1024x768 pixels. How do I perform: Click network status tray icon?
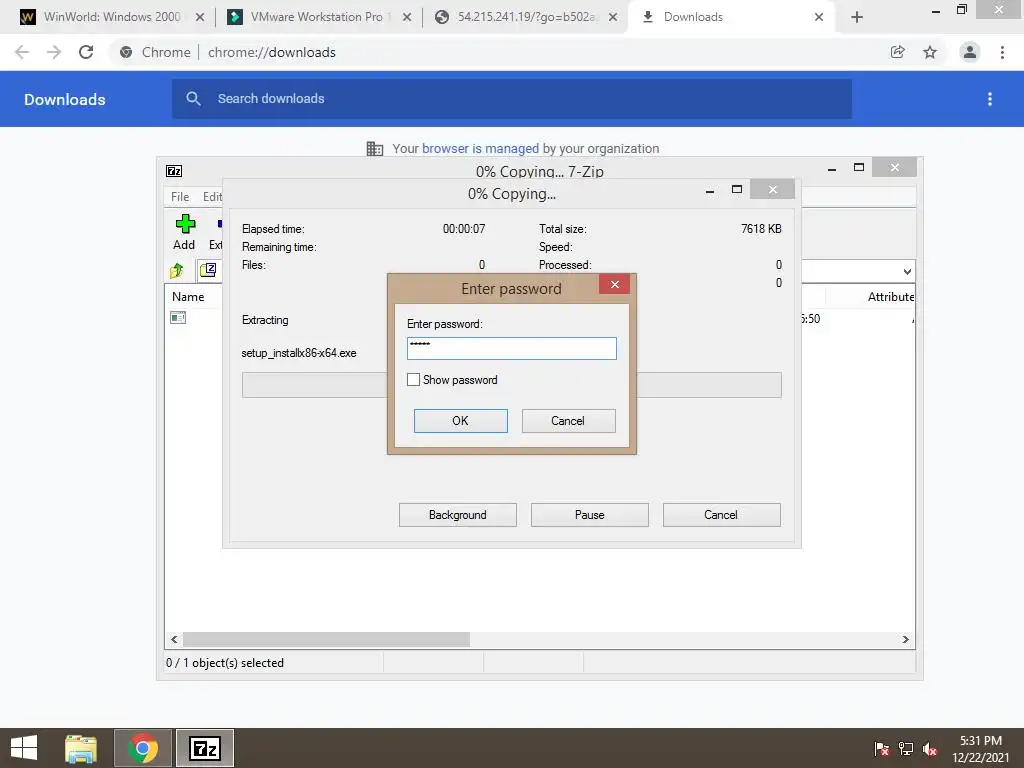[906, 749]
